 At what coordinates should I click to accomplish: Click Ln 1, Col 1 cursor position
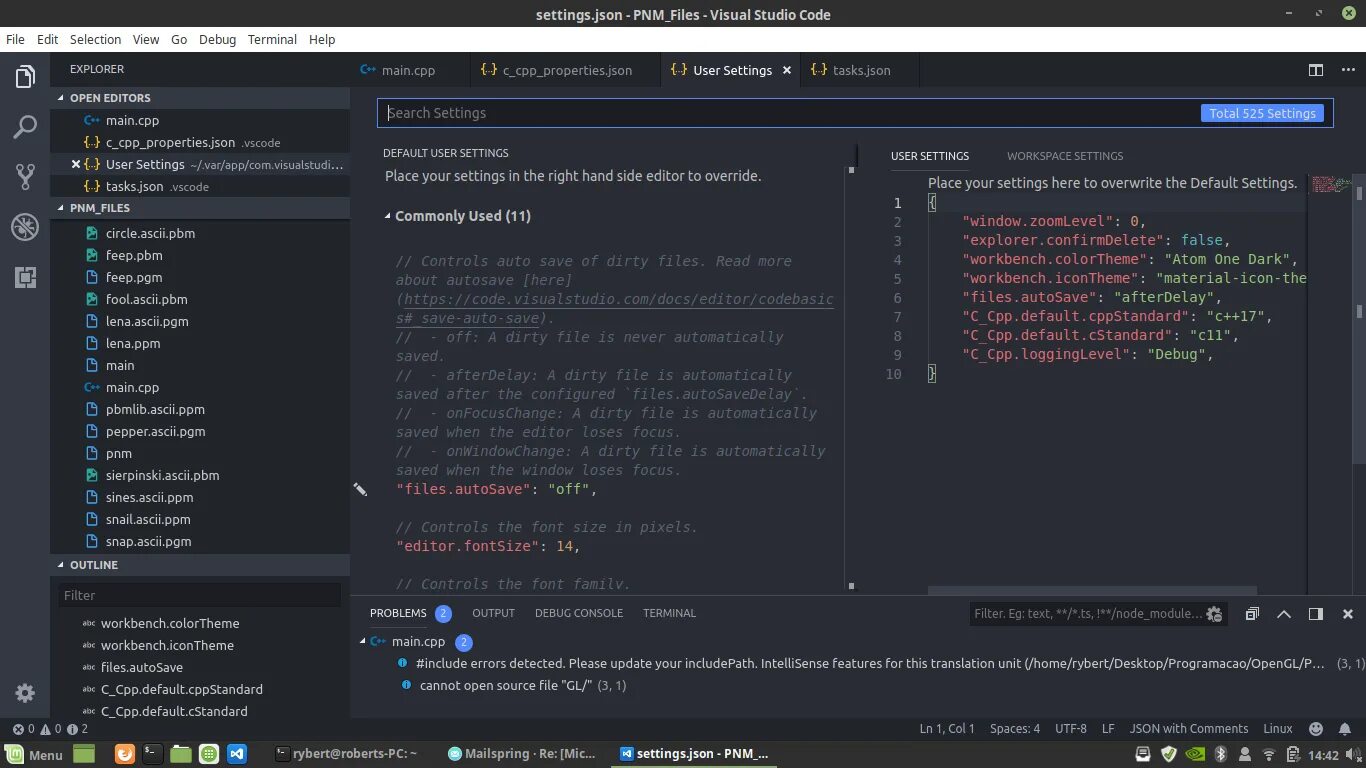tap(948, 729)
